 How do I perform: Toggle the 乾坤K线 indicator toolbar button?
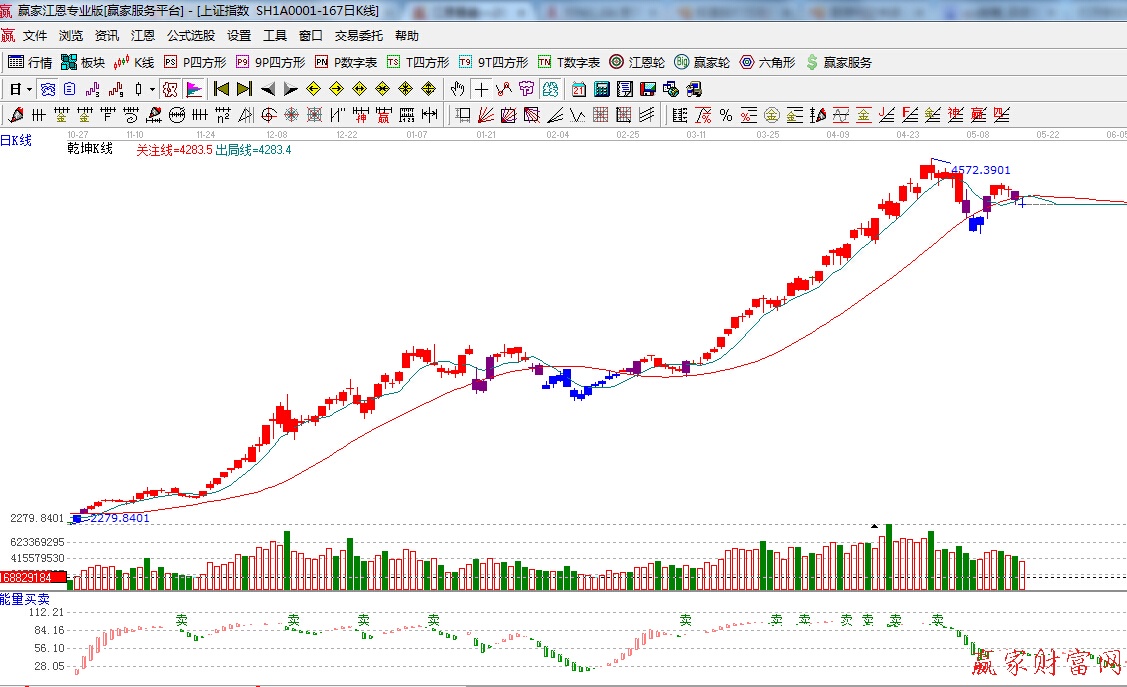170,89
